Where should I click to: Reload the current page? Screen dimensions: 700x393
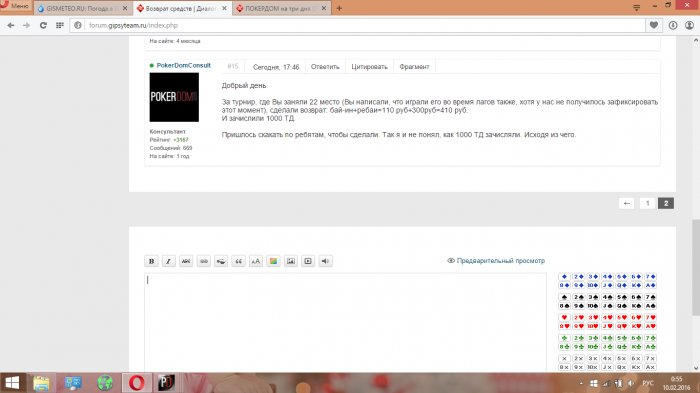pyautogui.click(x=43, y=25)
